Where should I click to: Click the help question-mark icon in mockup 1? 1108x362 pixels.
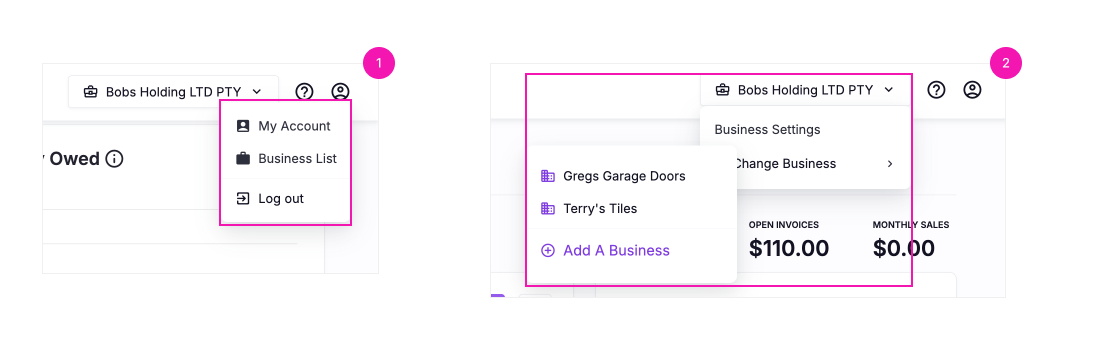[x=305, y=91]
